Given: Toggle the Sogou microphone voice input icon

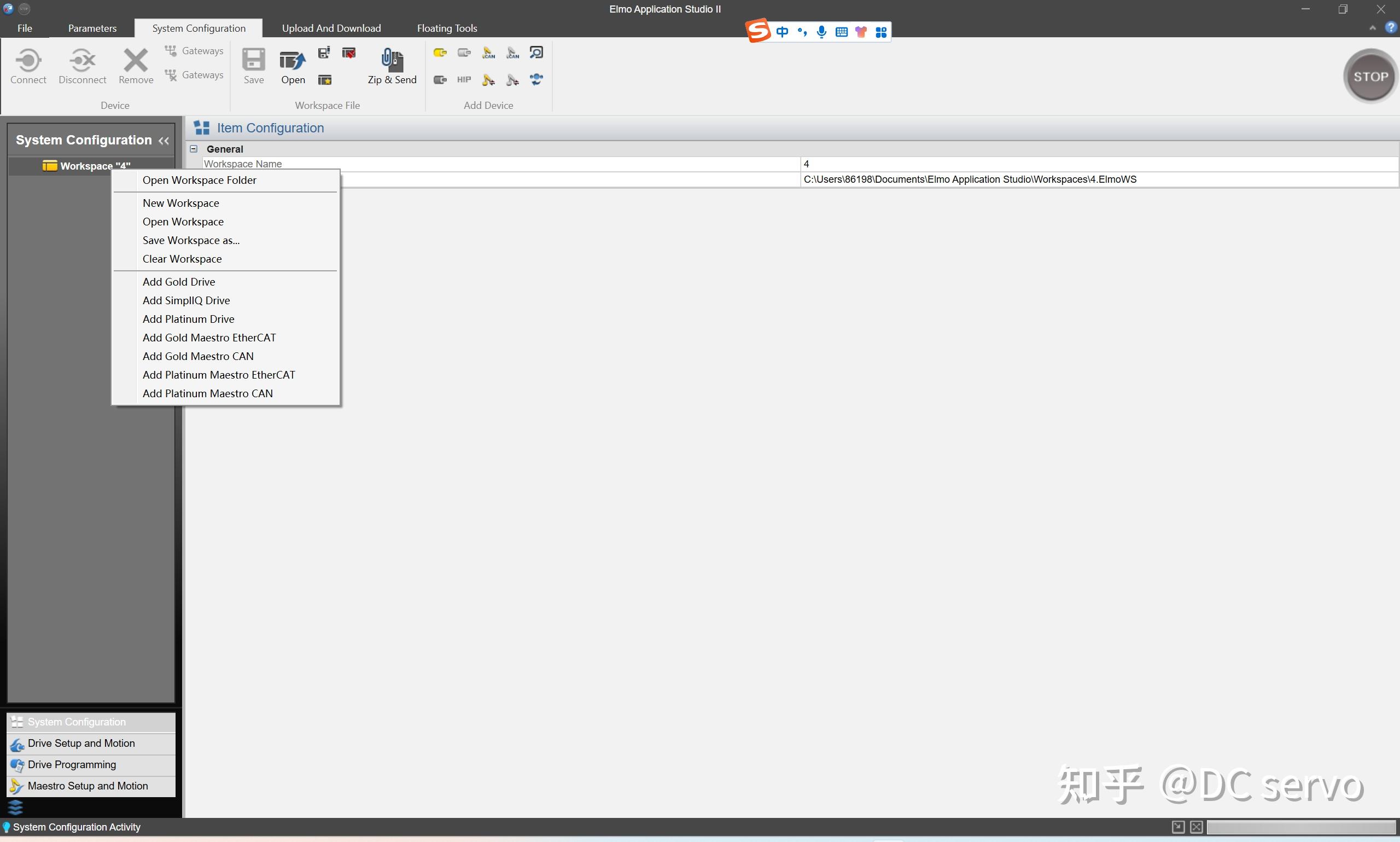Looking at the screenshot, I should (x=821, y=32).
